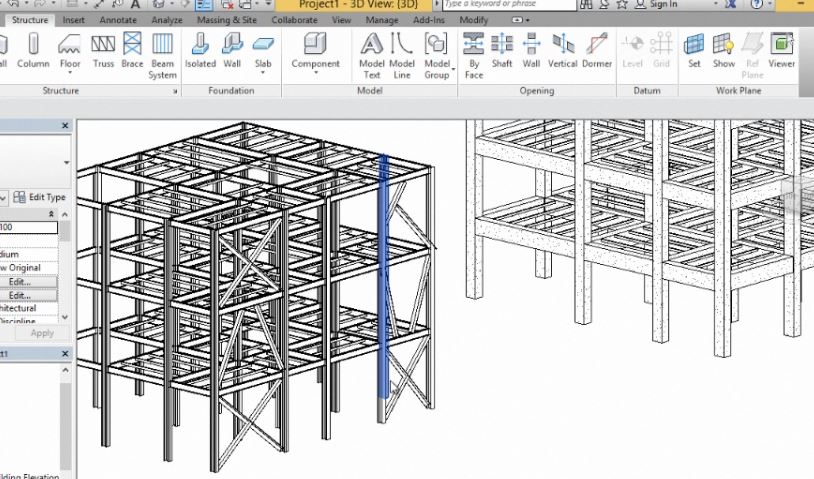Click the Ref Plane tool
This screenshot has width=814, height=479.
click(x=752, y=55)
